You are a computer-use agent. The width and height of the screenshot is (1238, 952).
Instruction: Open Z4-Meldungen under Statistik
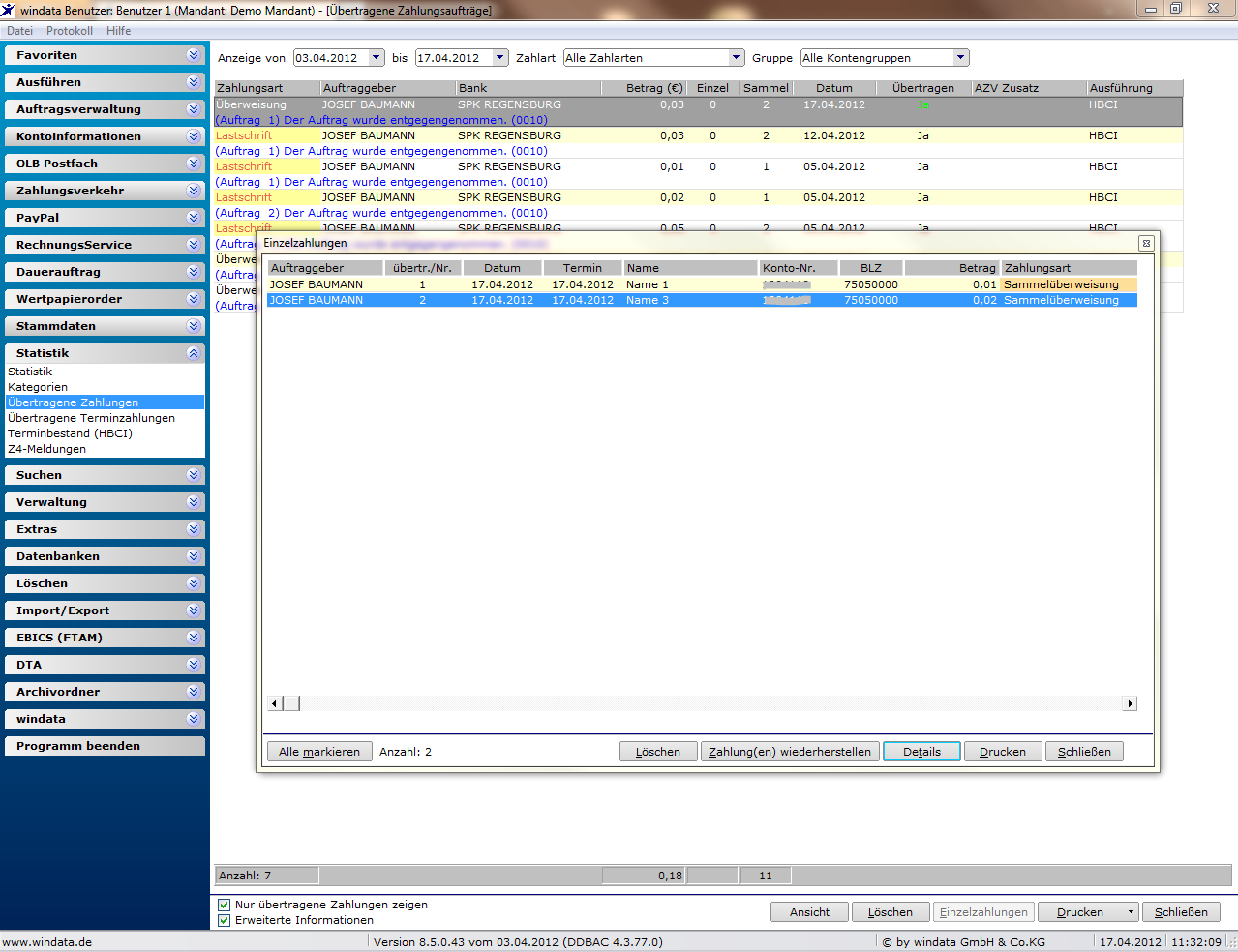coord(46,449)
